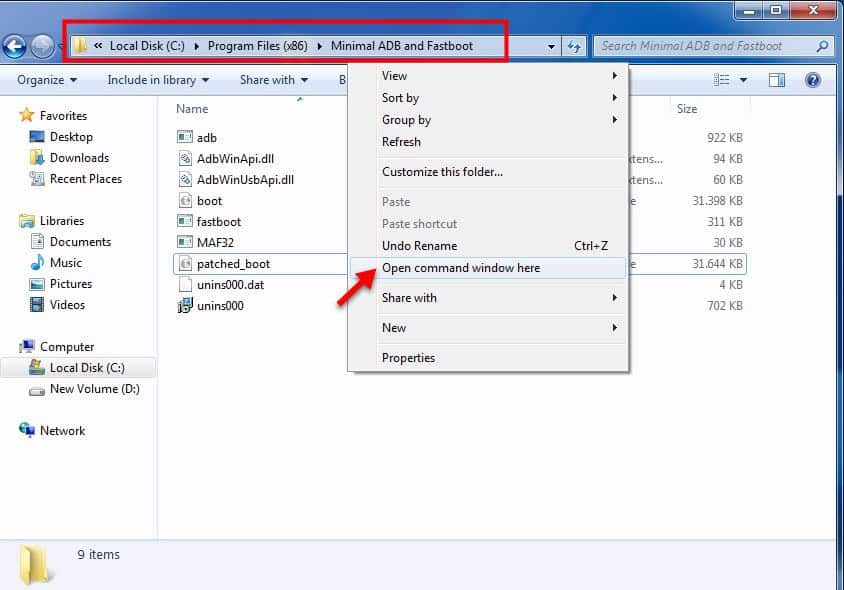Viewport: 844px width, 590px height.
Task: Open Share with submenu in context menu
Action: click(x=488, y=298)
